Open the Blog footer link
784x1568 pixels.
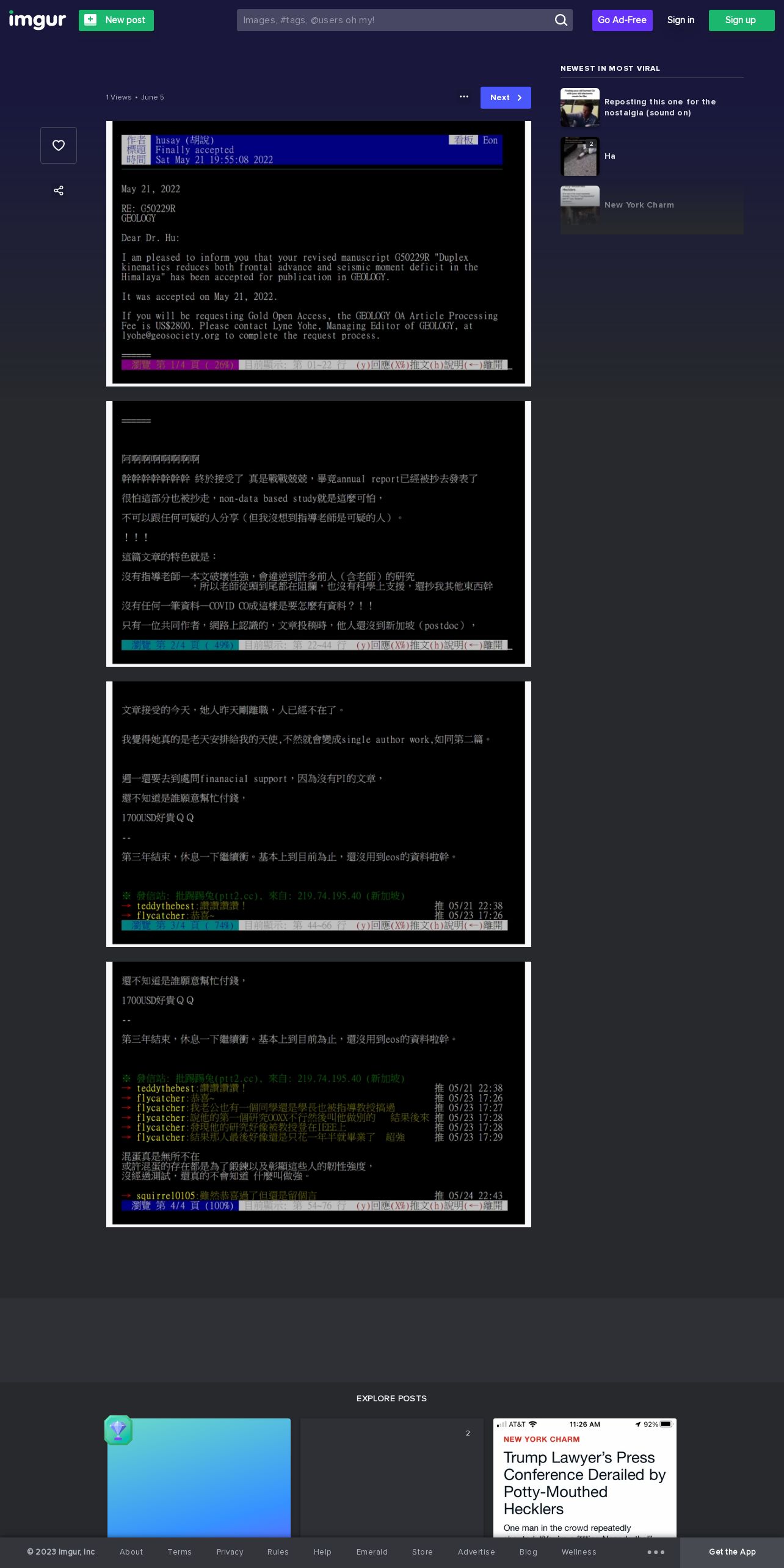pos(528,1552)
